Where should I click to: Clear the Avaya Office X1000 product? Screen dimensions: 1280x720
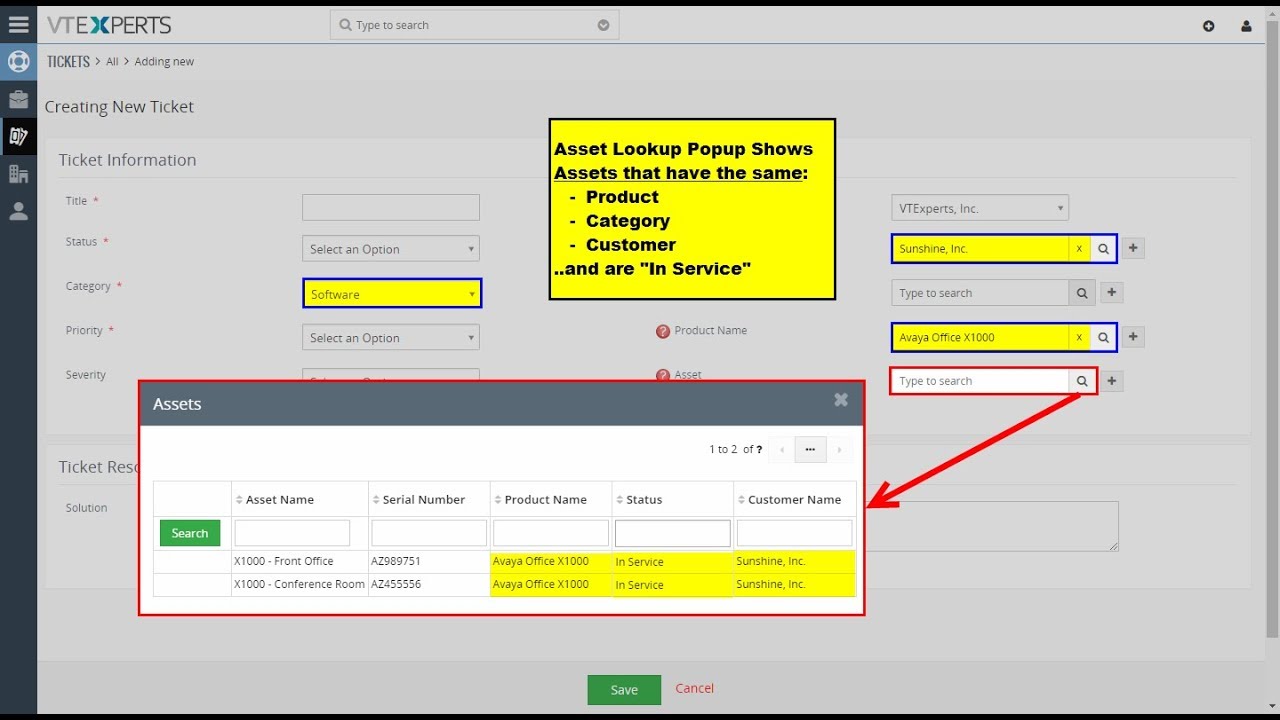coord(1079,337)
